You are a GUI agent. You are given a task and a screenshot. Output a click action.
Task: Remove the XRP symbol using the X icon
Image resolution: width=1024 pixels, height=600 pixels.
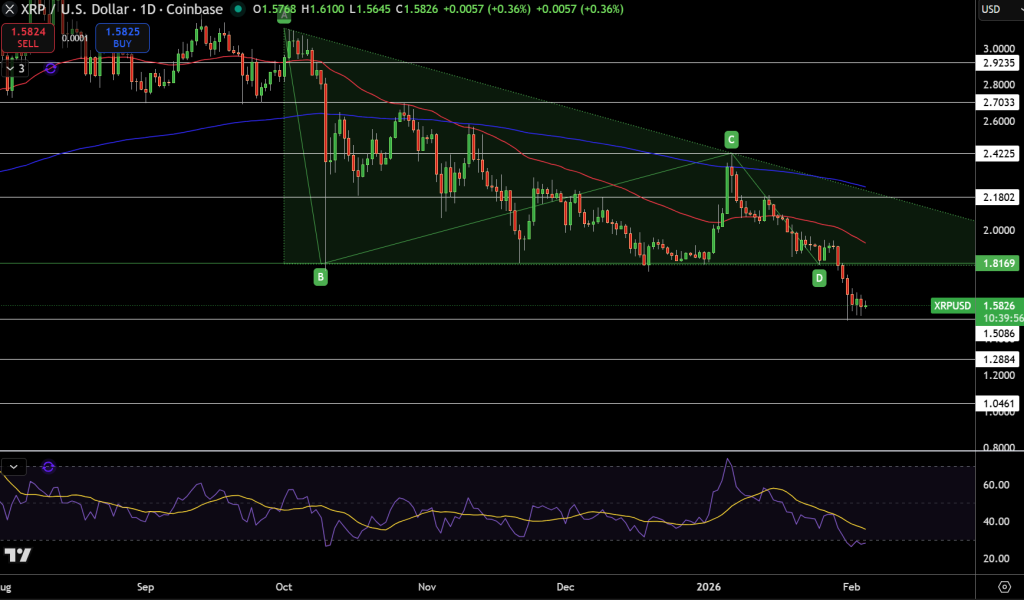tap(9, 9)
